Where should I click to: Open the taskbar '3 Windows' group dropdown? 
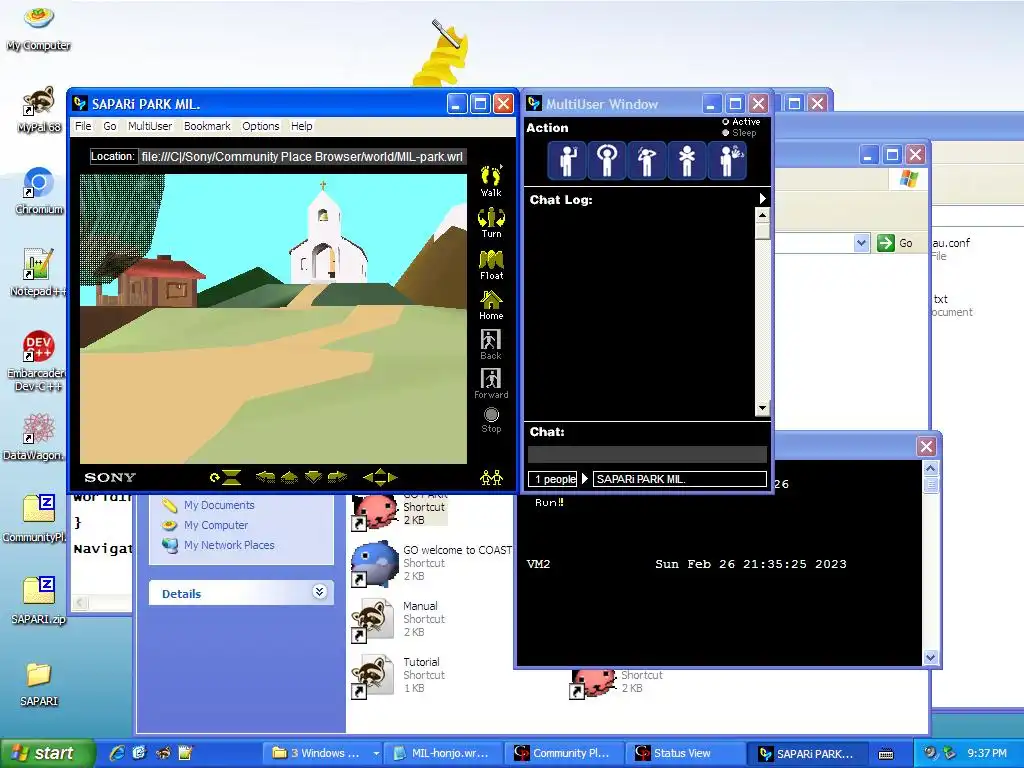(376, 753)
